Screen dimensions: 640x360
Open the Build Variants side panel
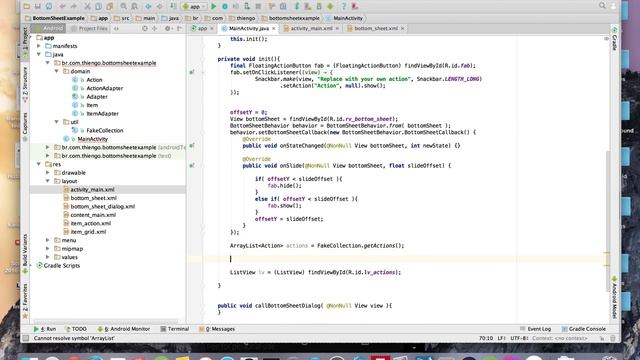[25, 253]
